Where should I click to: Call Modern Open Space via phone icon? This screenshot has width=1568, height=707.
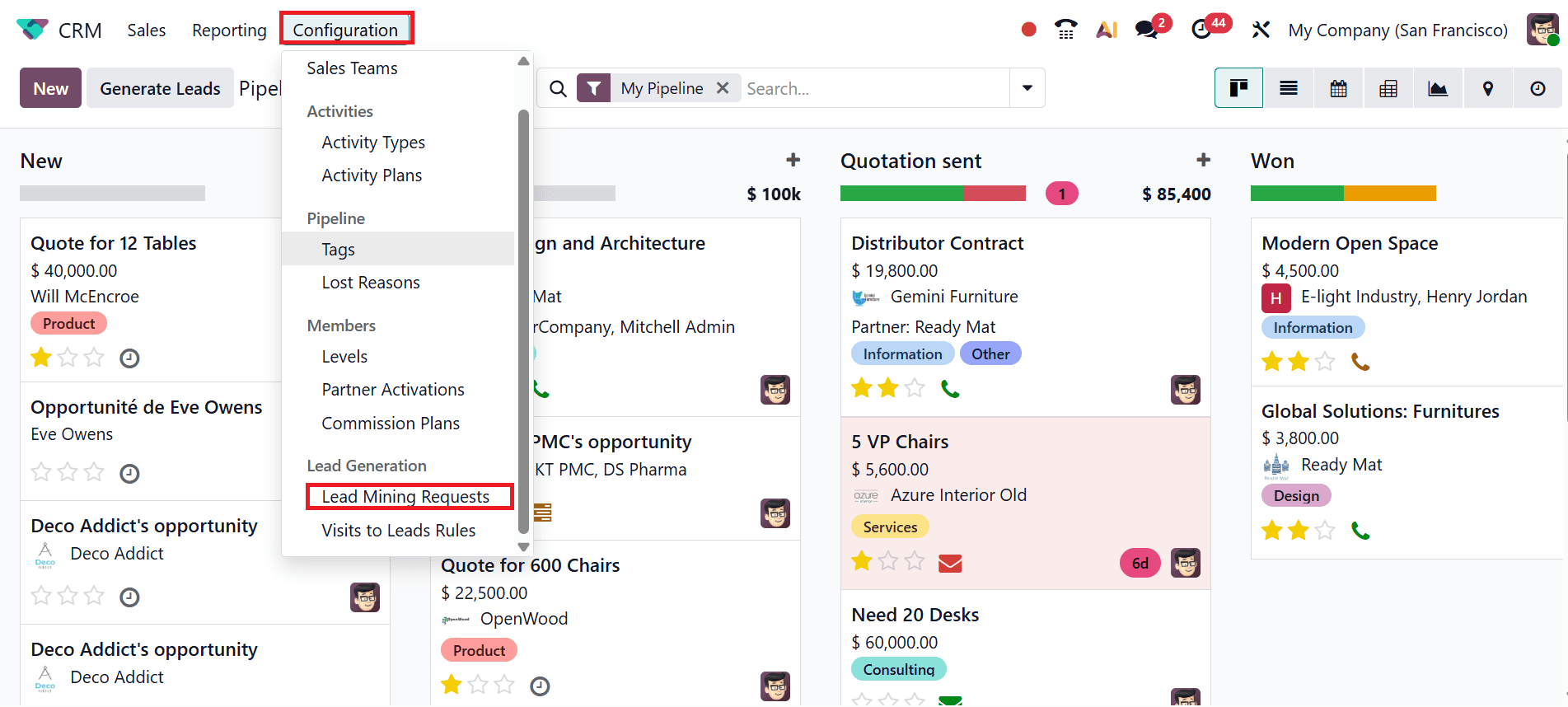[1360, 361]
